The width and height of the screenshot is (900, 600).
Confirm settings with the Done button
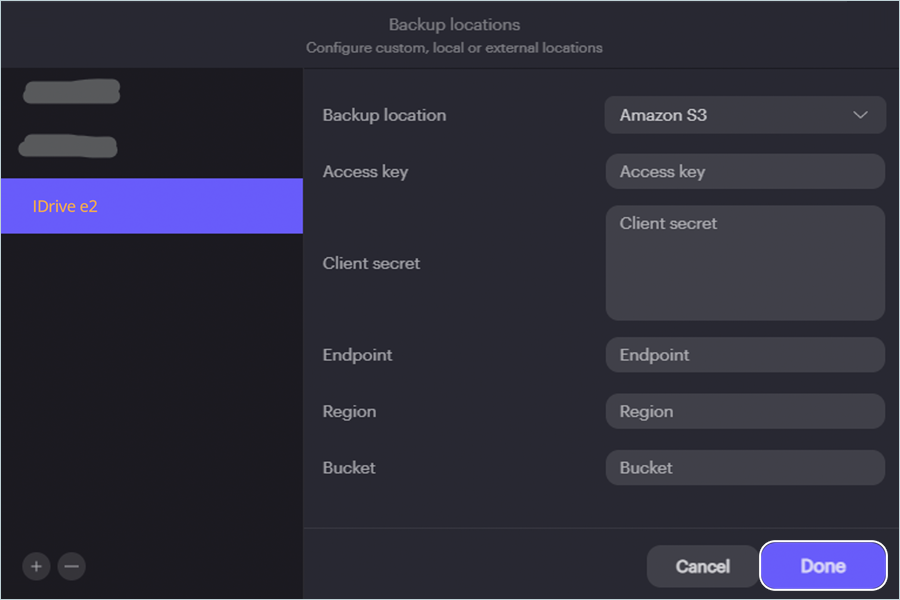tap(823, 566)
